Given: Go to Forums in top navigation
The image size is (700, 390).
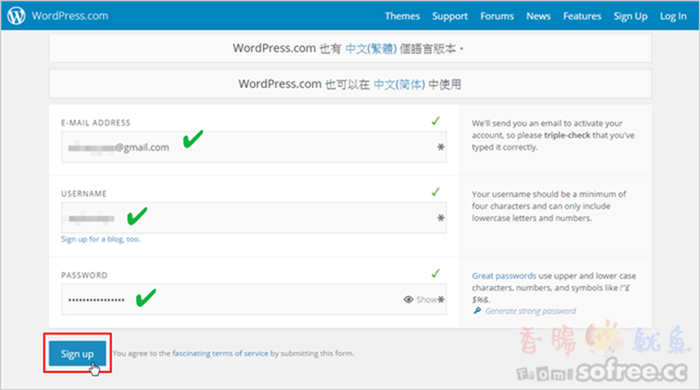Looking at the screenshot, I should pos(497,16).
